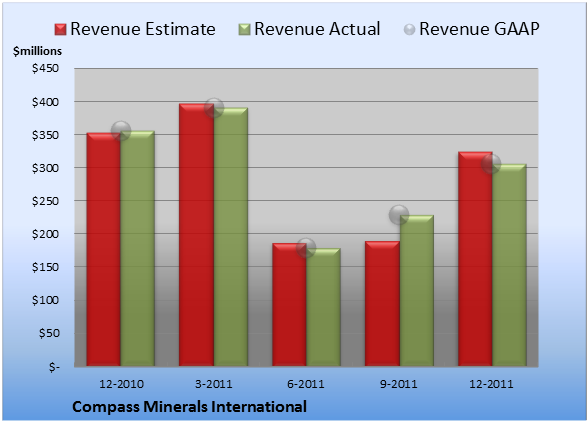The height and width of the screenshot is (422, 588).
Task: Click the green Revenue Actual legend swatch
Action: (244, 29)
